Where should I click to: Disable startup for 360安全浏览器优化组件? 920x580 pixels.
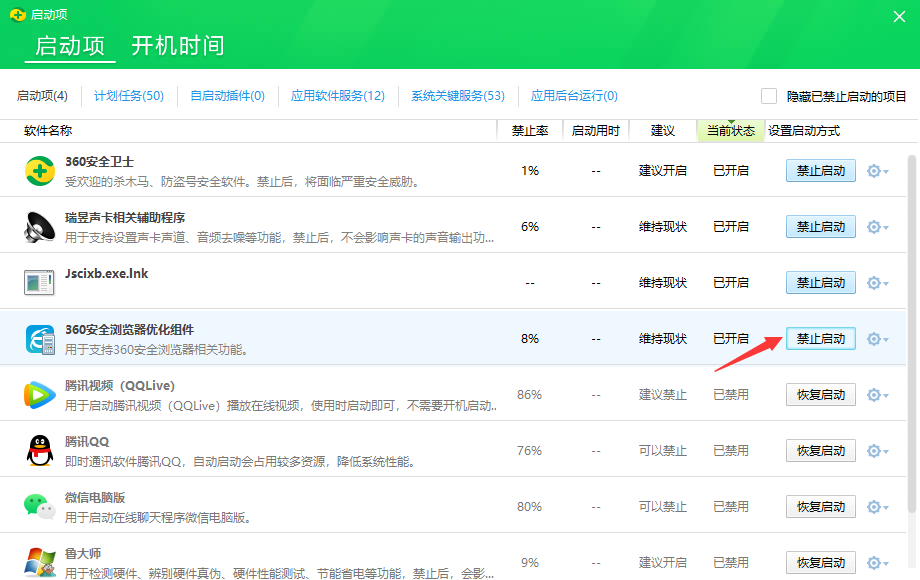click(820, 338)
